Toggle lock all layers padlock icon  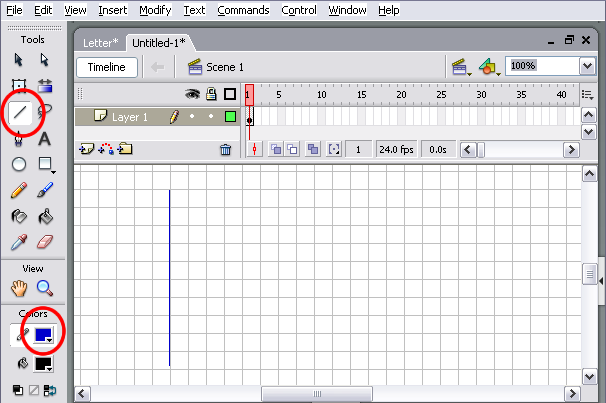(x=211, y=95)
